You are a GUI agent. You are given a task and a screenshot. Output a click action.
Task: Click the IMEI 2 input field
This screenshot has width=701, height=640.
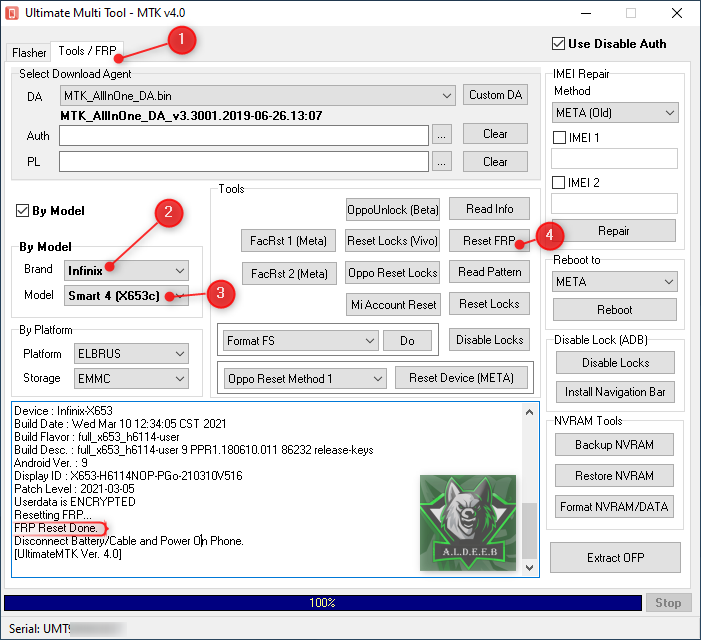[614, 203]
